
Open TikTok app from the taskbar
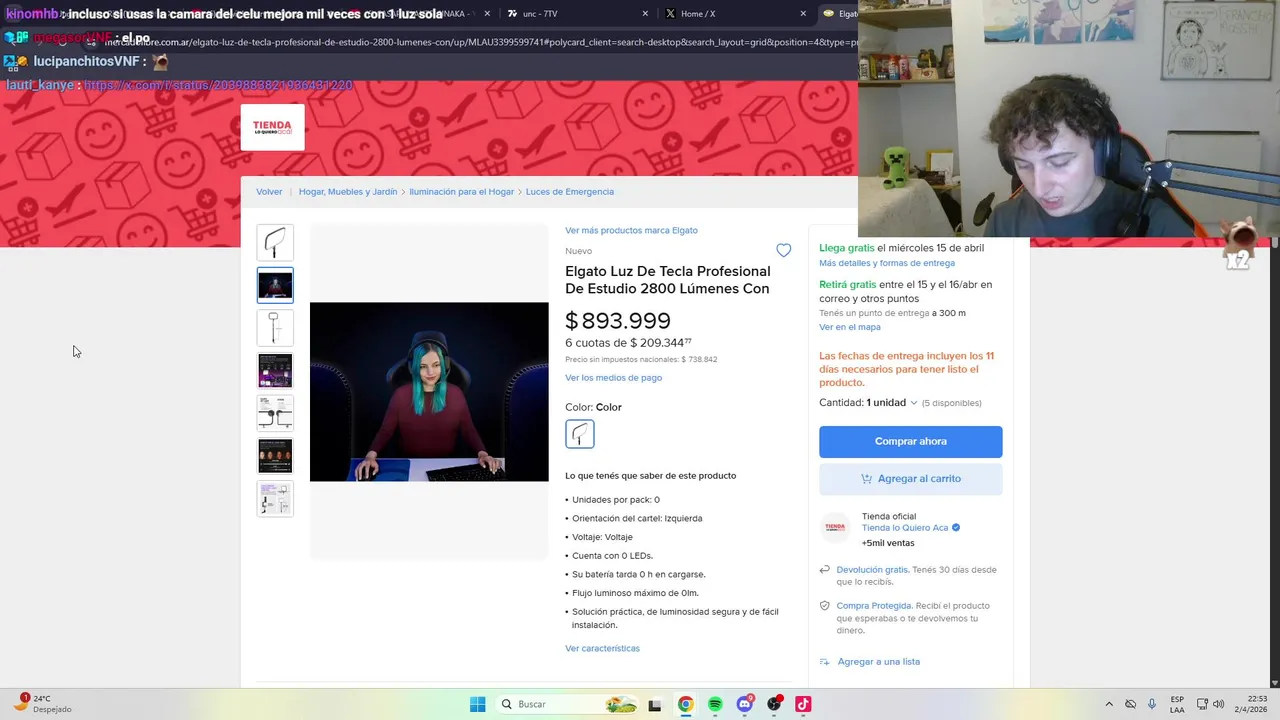tap(803, 704)
